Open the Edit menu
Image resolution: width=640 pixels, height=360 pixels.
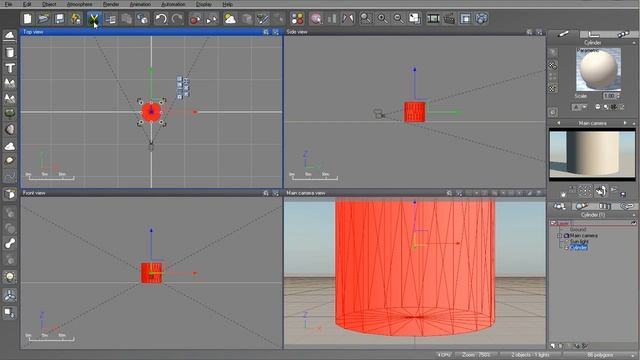27,4
